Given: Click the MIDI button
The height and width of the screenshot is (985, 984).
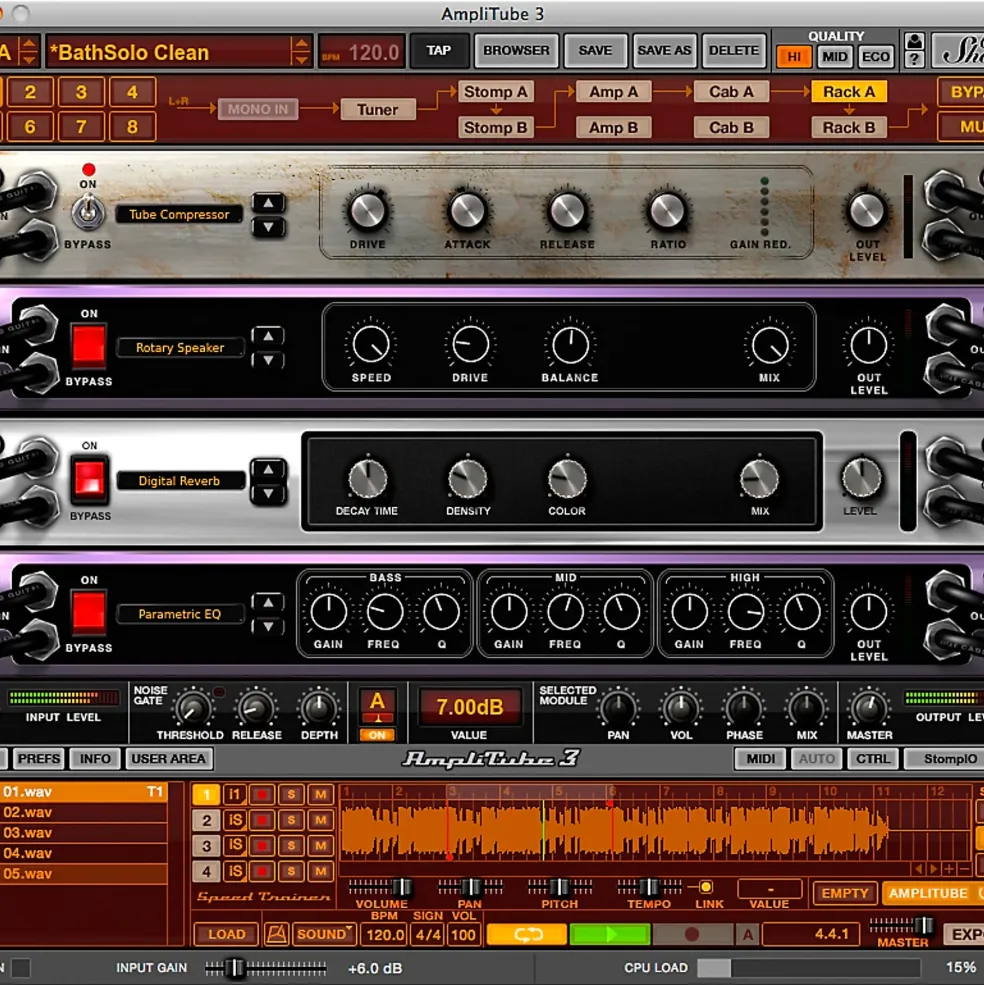Looking at the screenshot, I should pos(760,759).
